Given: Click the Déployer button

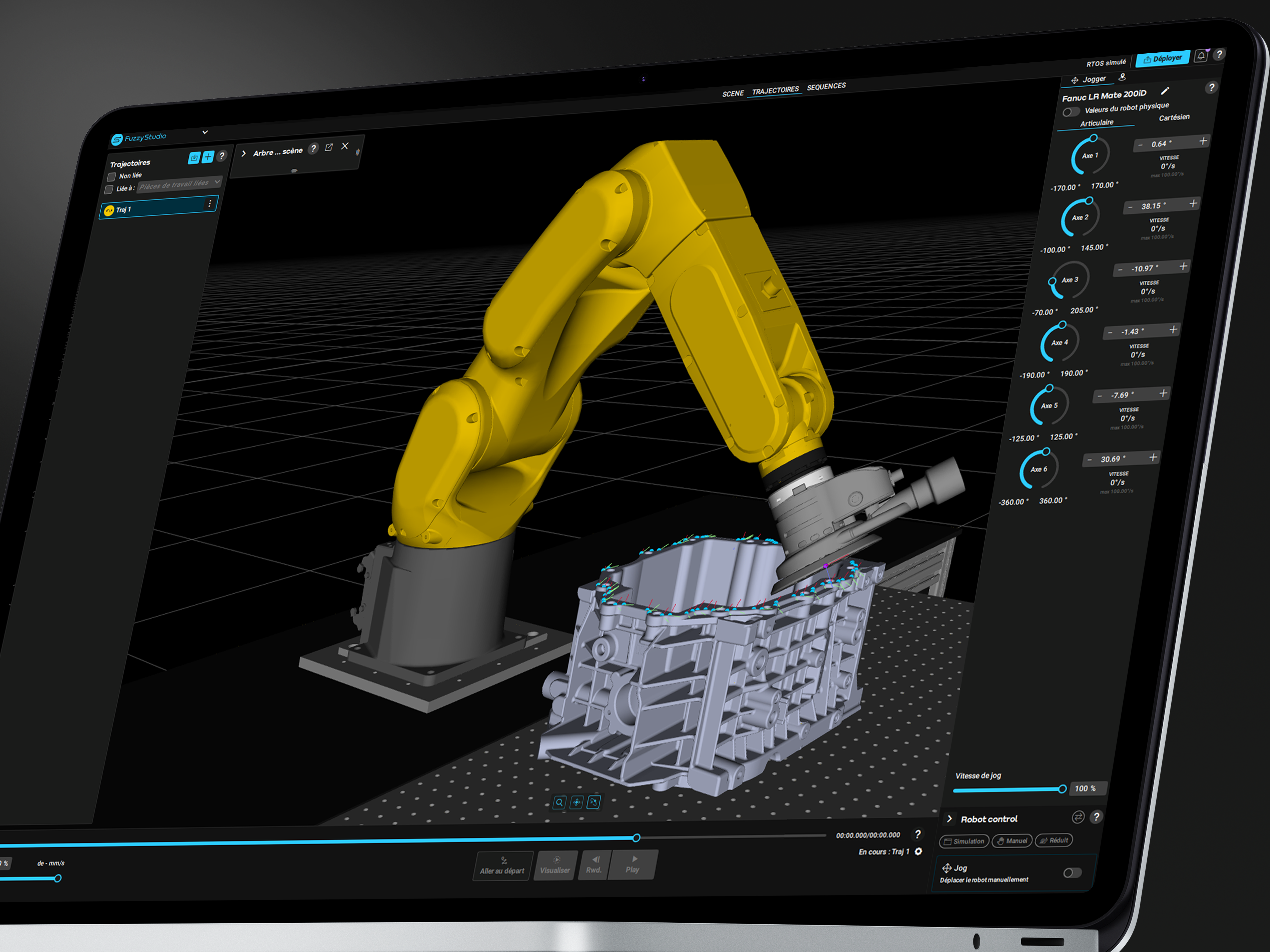Looking at the screenshot, I should 1163,59.
